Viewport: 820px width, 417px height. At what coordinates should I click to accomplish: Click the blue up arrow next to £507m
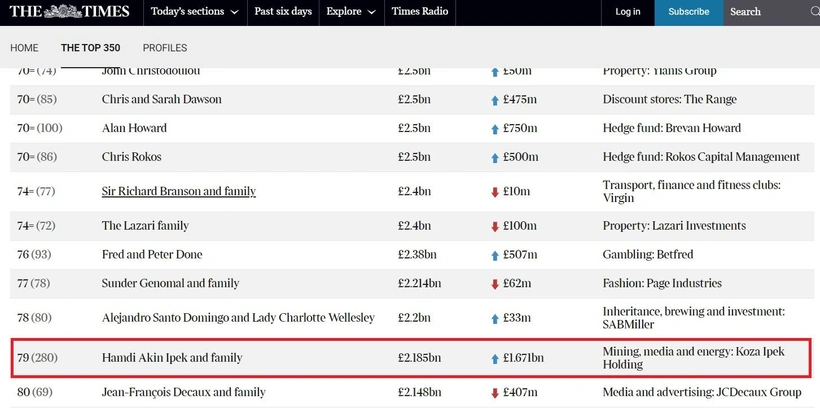click(495, 256)
